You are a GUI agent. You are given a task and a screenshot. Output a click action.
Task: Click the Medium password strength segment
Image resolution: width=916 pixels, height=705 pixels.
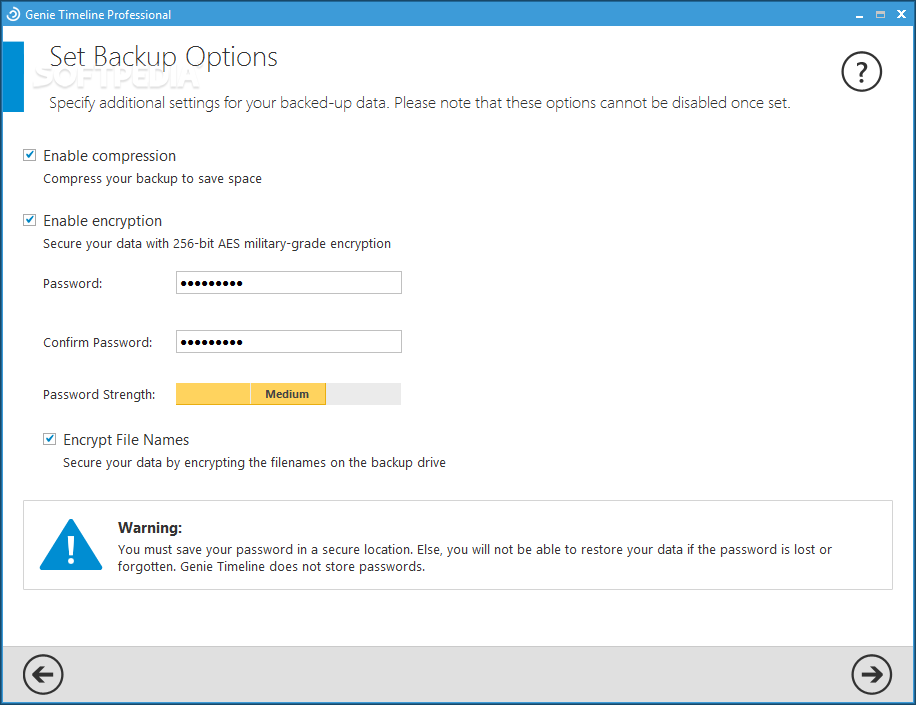pyautogui.click(x=288, y=394)
